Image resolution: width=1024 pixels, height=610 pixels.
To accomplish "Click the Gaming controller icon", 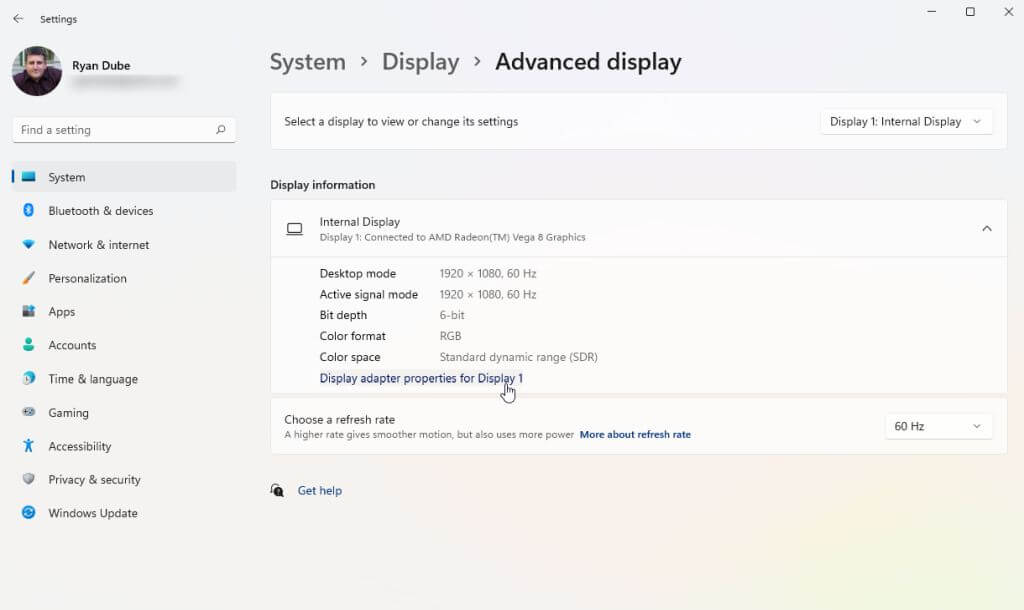I will [x=29, y=412].
